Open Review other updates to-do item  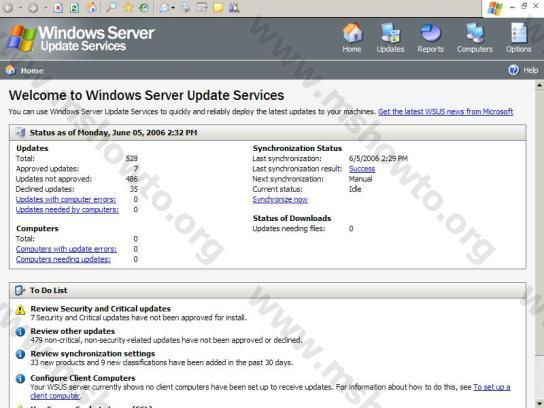click(x=73, y=331)
